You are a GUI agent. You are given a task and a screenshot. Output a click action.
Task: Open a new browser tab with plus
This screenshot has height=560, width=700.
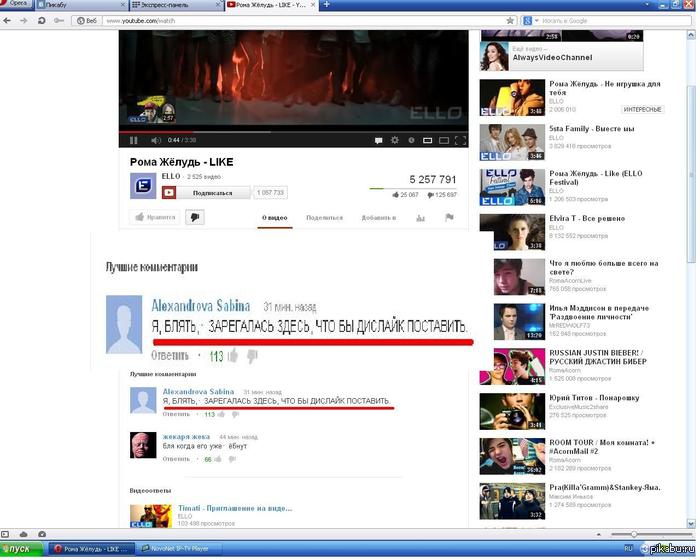tap(326, 4)
